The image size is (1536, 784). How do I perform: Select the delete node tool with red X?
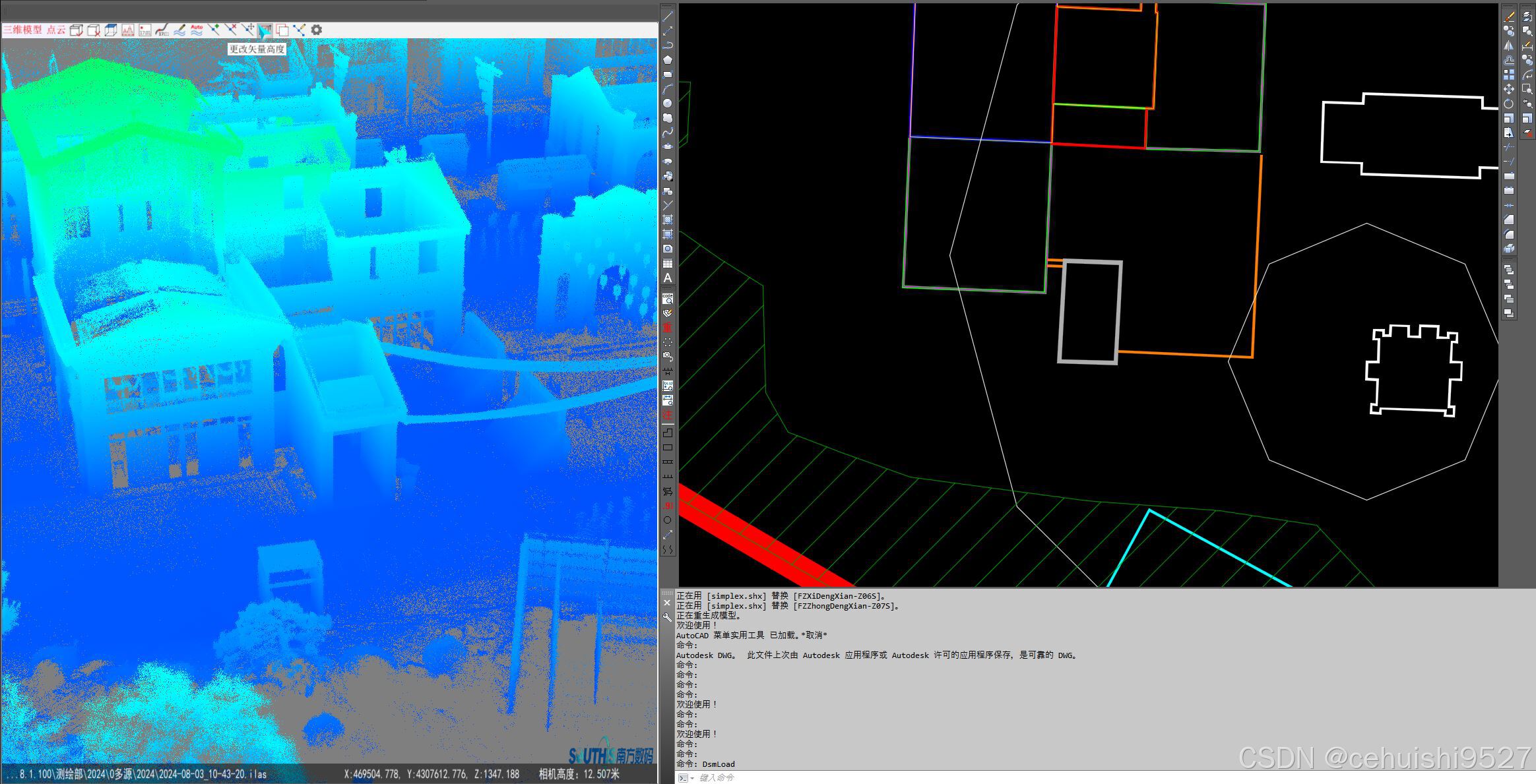point(231,30)
